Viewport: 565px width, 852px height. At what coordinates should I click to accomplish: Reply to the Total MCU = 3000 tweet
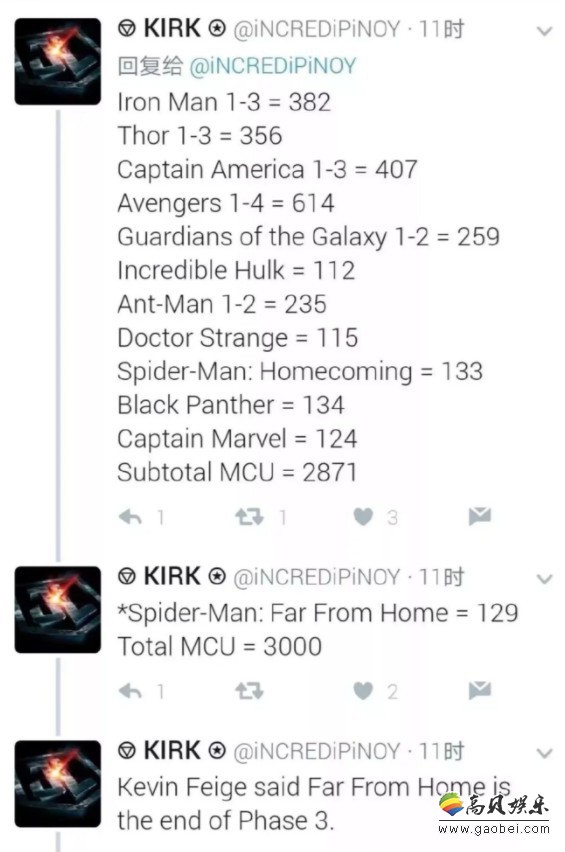(x=130, y=691)
